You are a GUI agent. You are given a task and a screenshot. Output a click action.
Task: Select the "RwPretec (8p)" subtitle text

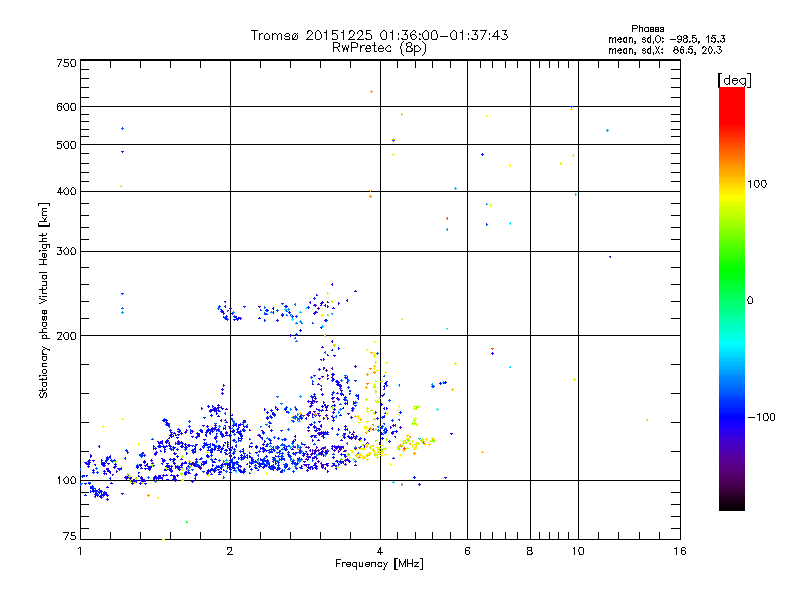coord(379,48)
